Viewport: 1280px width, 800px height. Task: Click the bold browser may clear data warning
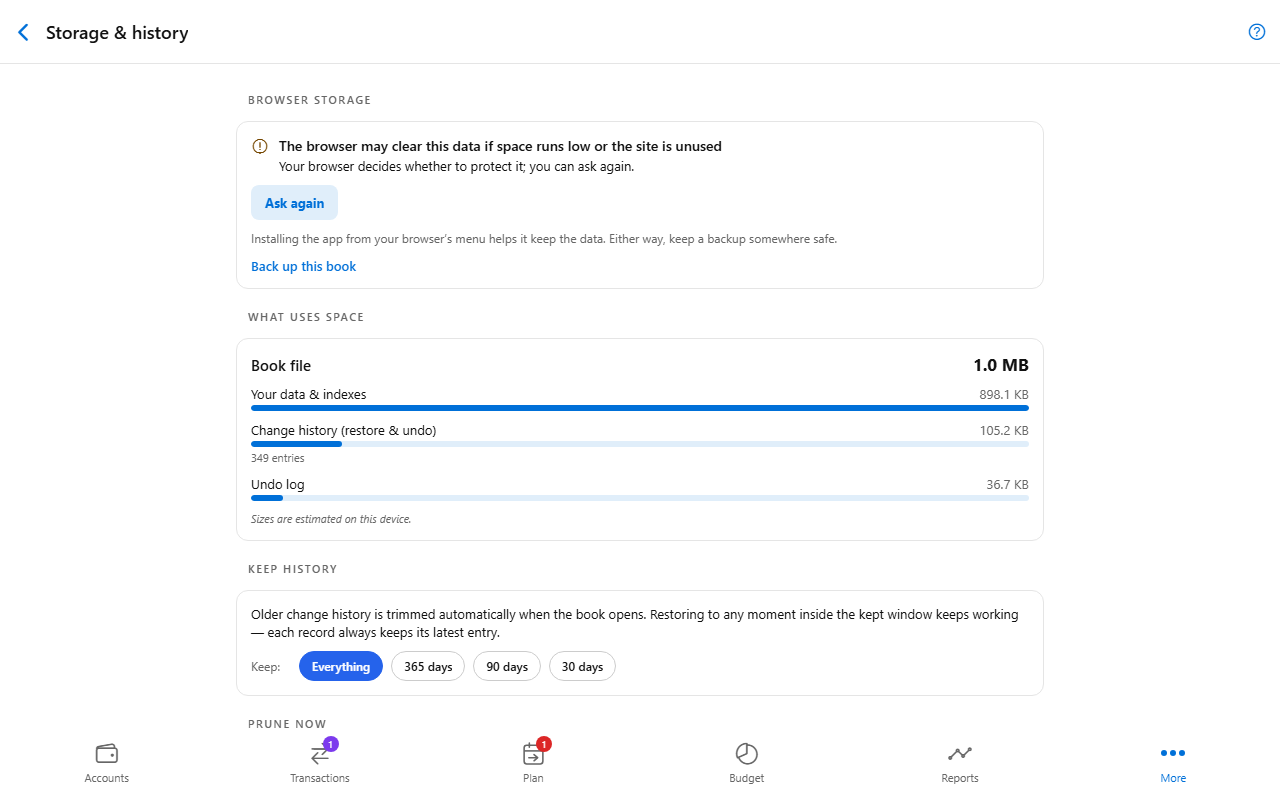[x=500, y=146]
